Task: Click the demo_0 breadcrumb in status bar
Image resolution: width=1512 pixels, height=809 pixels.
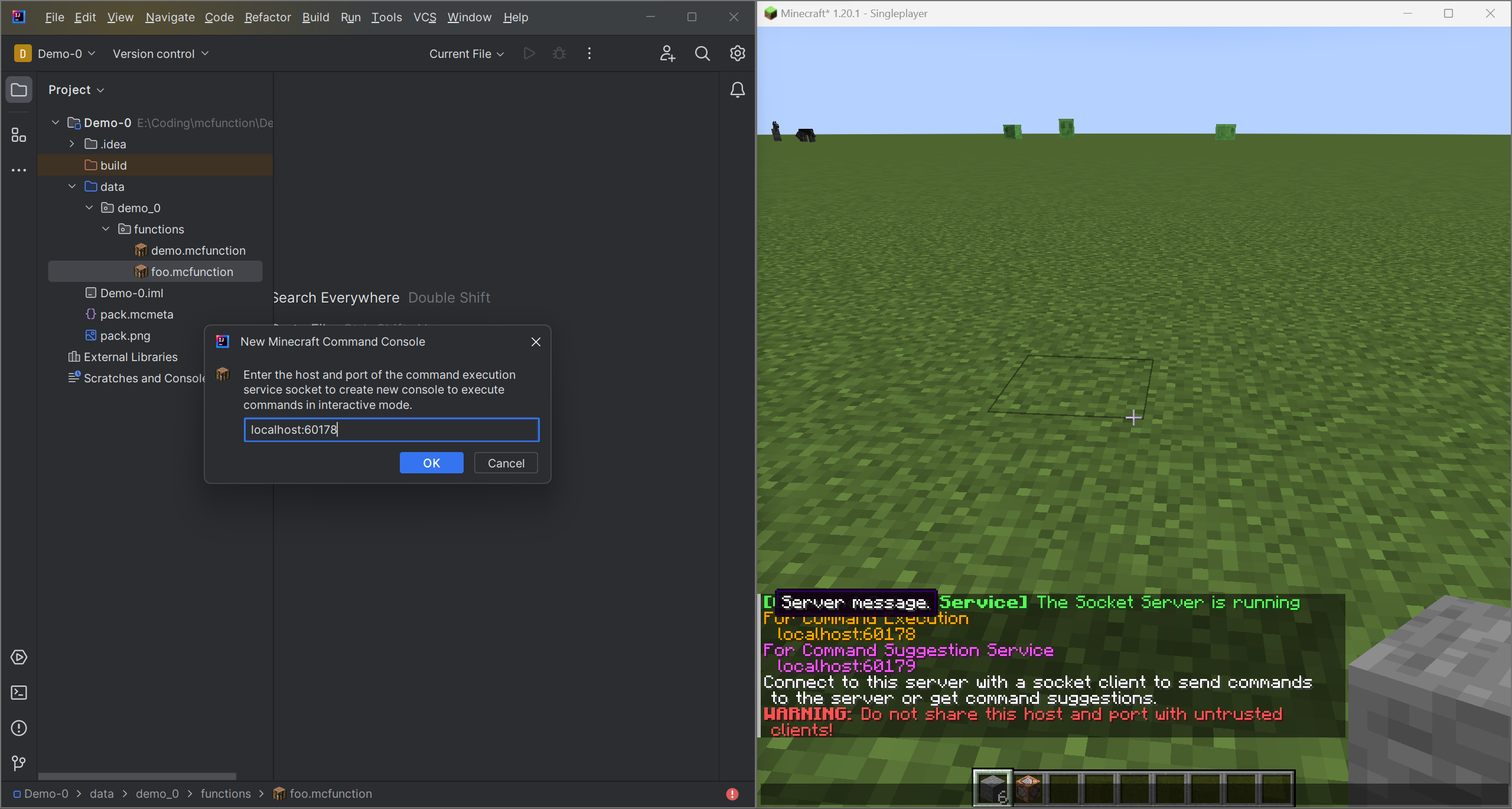Action: tap(157, 794)
